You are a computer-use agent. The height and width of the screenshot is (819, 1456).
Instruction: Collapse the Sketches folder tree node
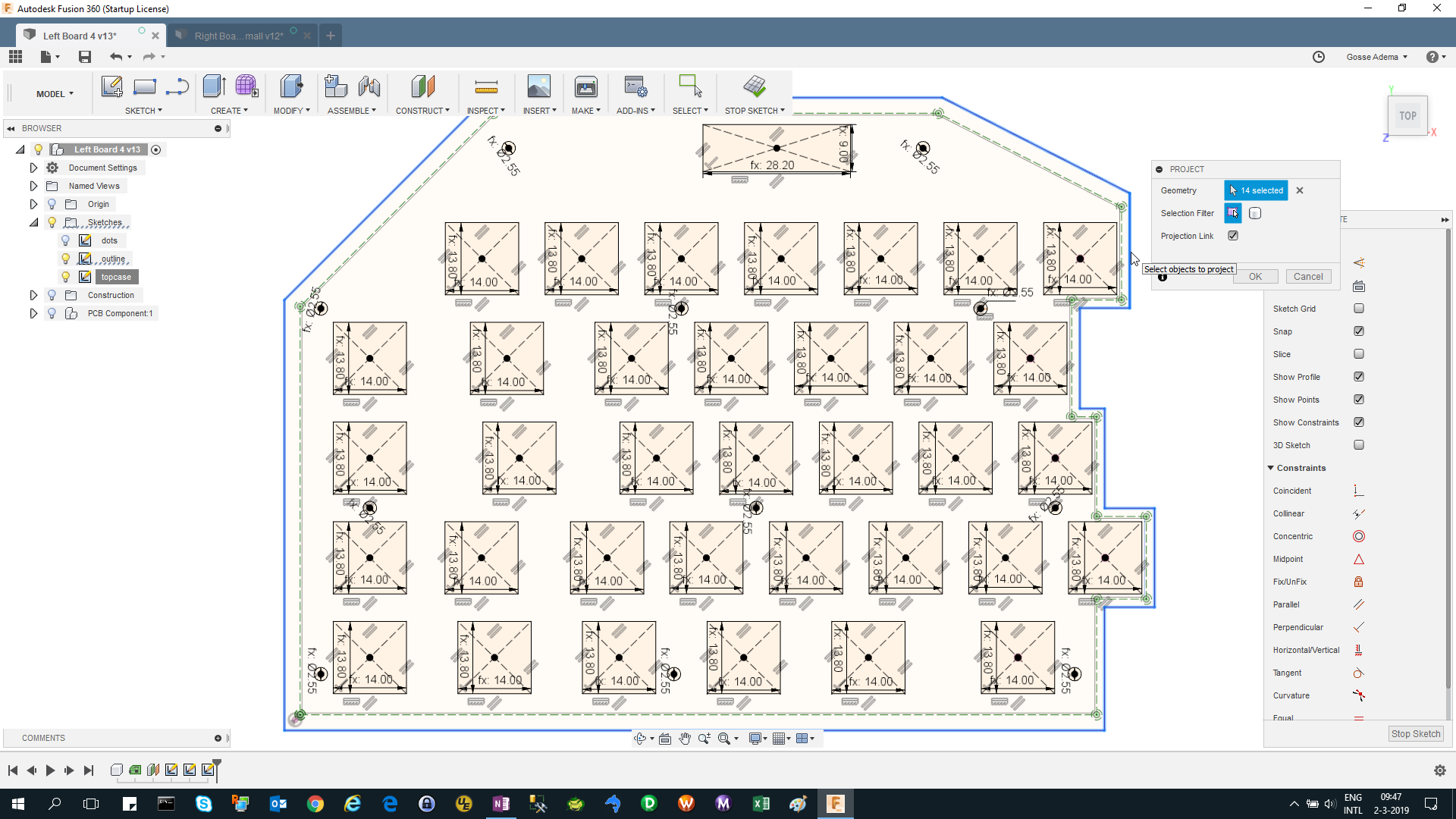33,222
